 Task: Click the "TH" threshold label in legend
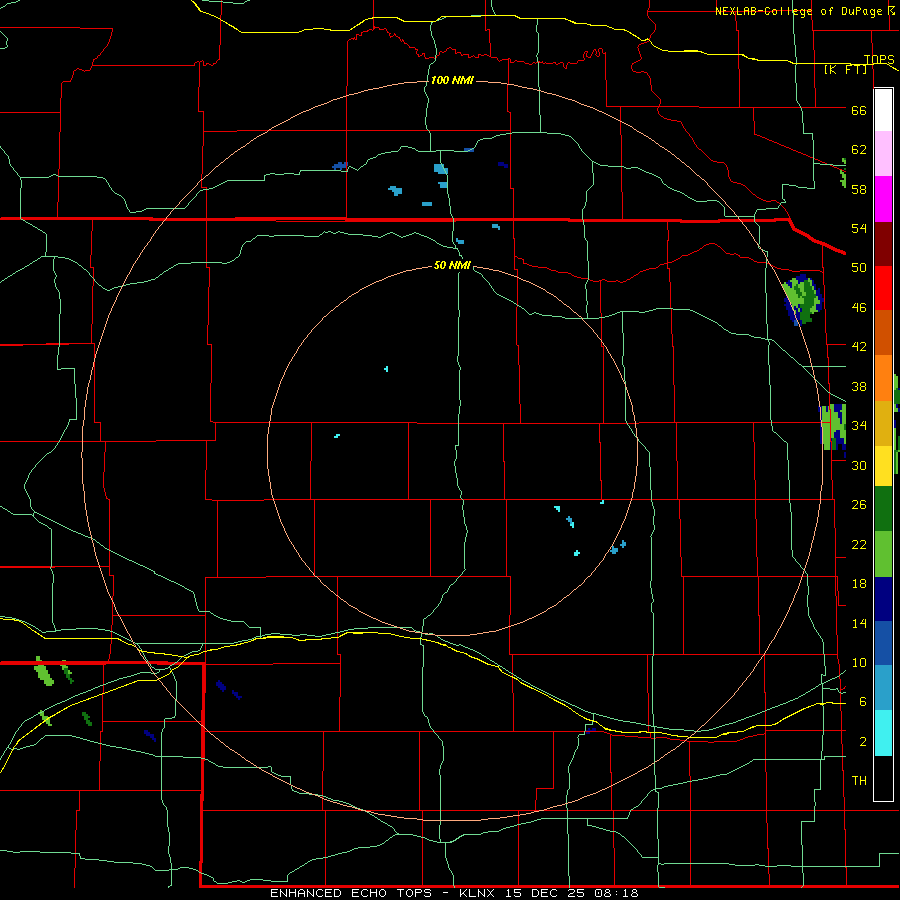coord(859,781)
